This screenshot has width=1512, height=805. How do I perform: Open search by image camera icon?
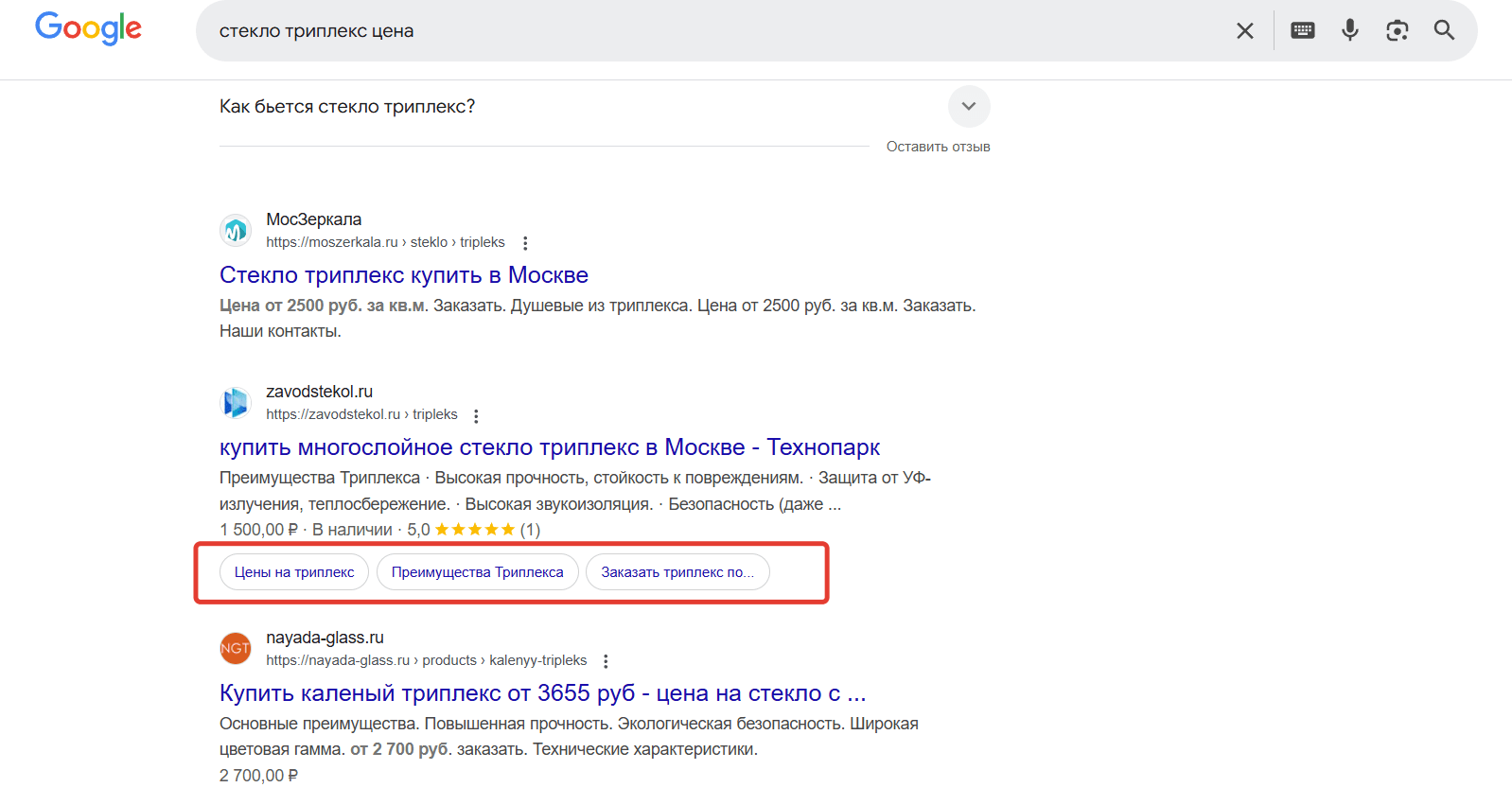pyautogui.click(x=1398, y=30)
